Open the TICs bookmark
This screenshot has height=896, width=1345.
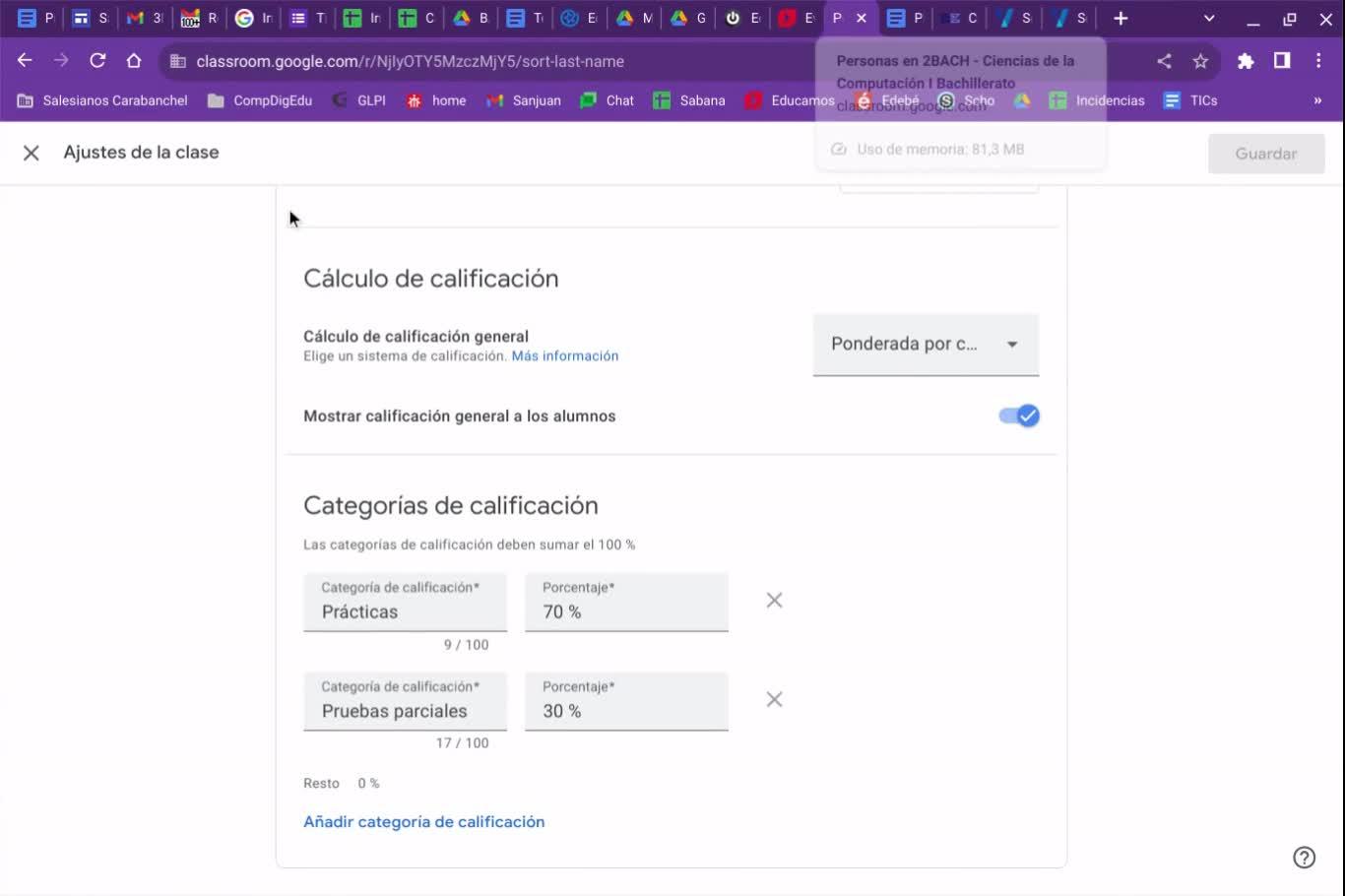coord(1190,100)
